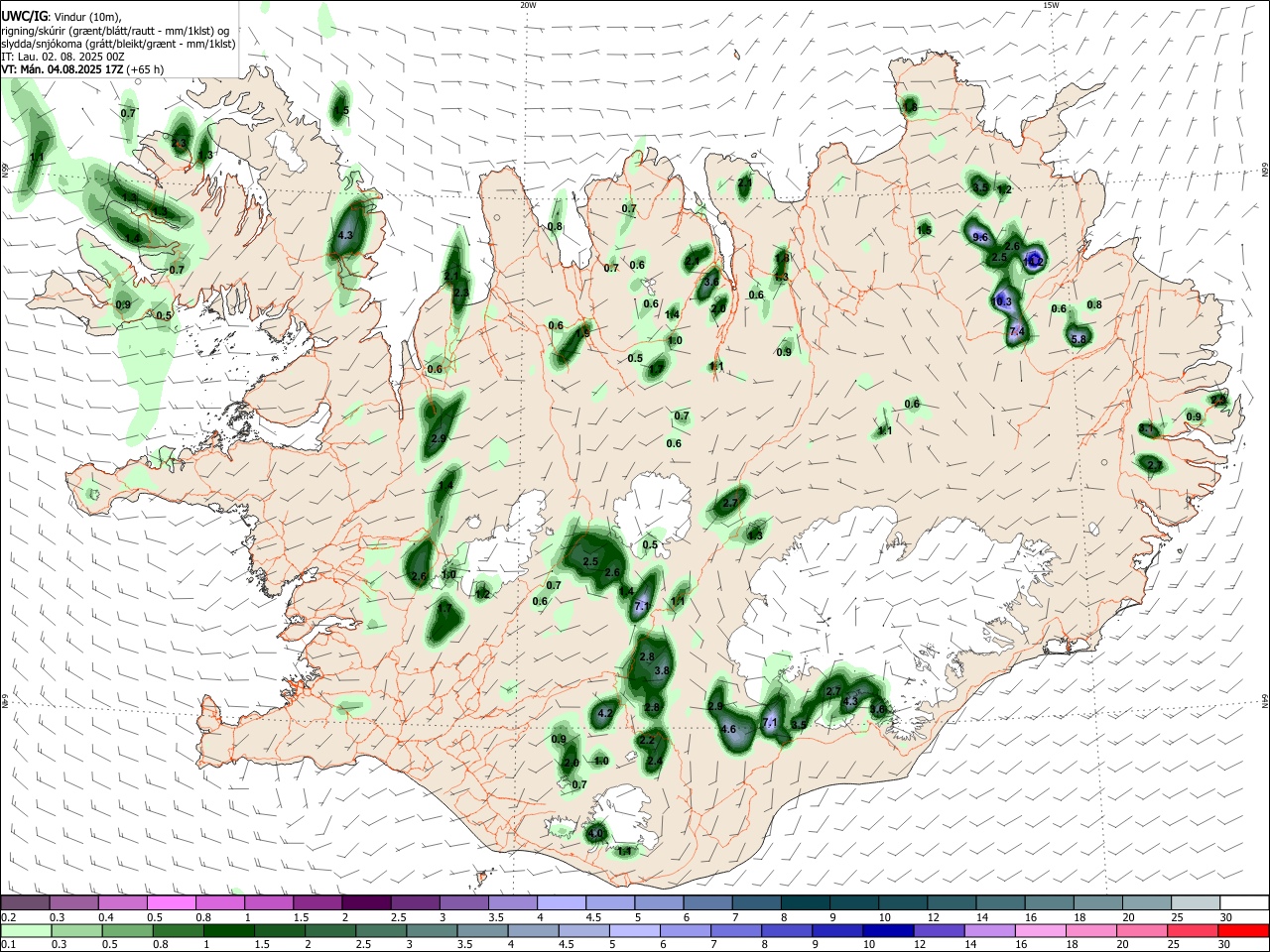Click the 4.6 precipitation value on the map
This screenshot has width=1270, height=952.
click(728, 729)
